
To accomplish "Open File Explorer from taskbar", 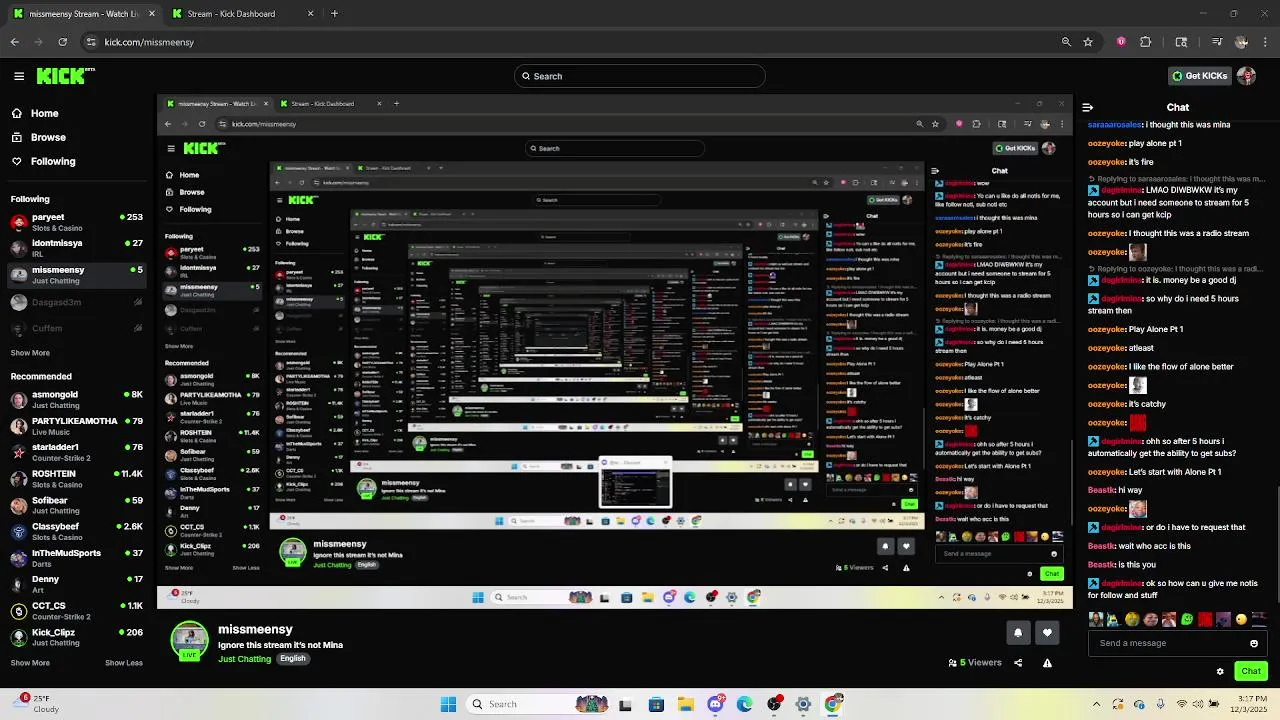I will point(686,704).
